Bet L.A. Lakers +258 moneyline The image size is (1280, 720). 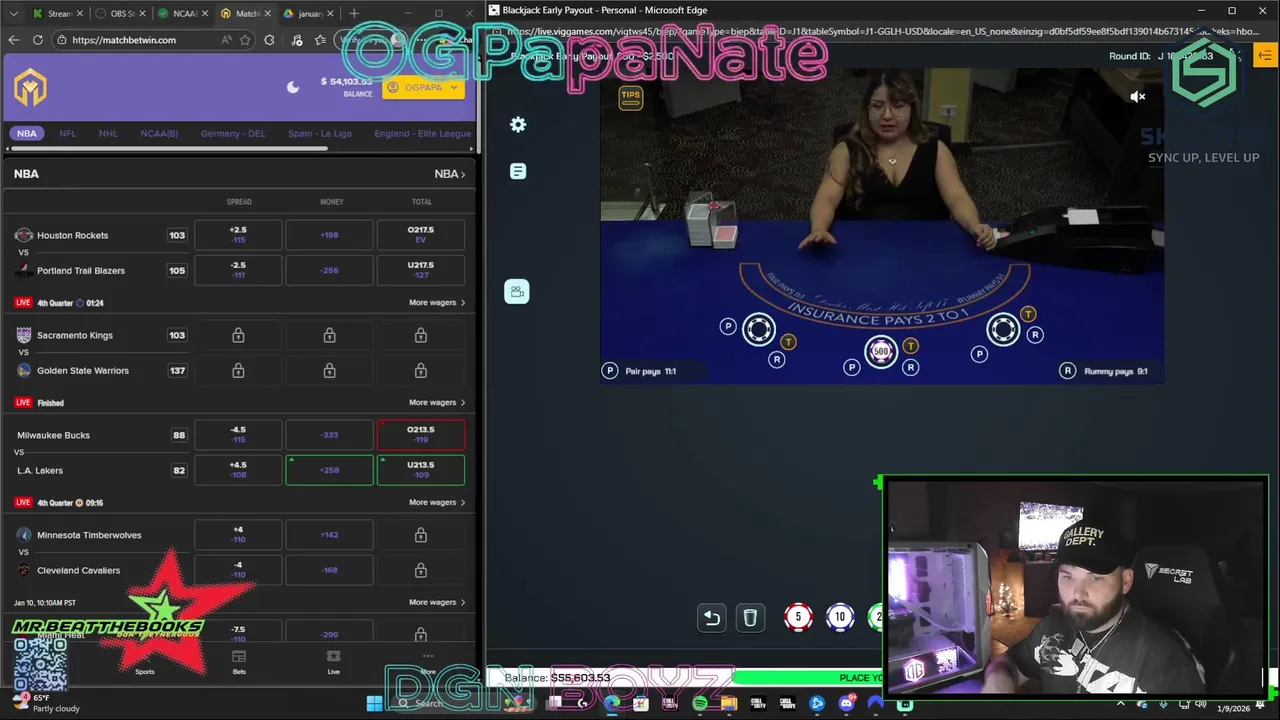point(330,470)
